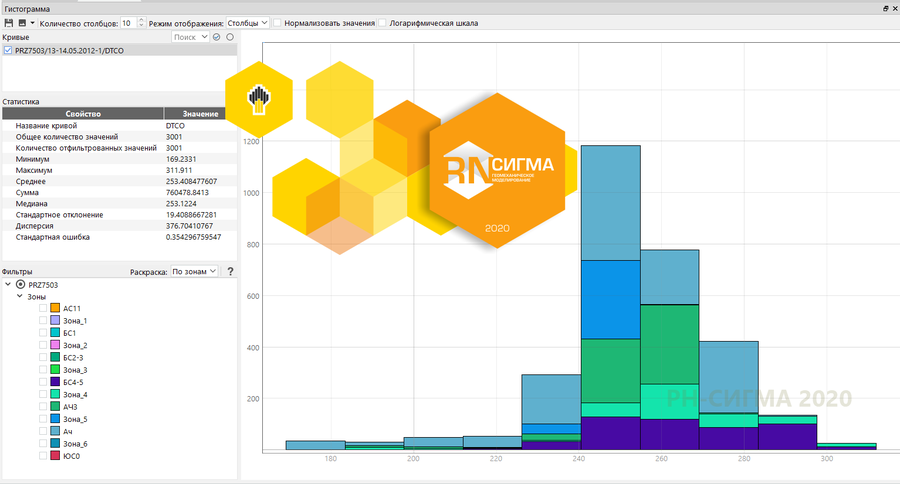
Task: Click the select-all curves checkmark circle icon
Action: click(x=216, y=37)
